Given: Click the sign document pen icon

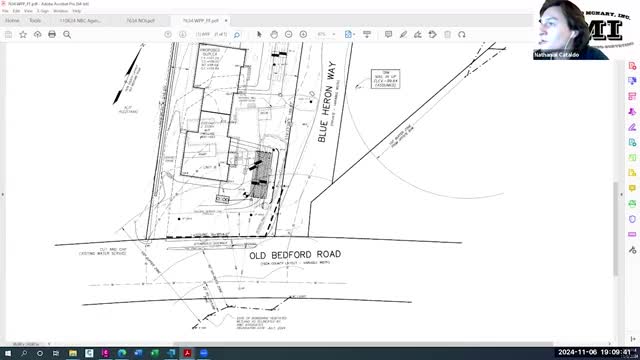Looking at the screenshot, I should (x=418, y=35).
